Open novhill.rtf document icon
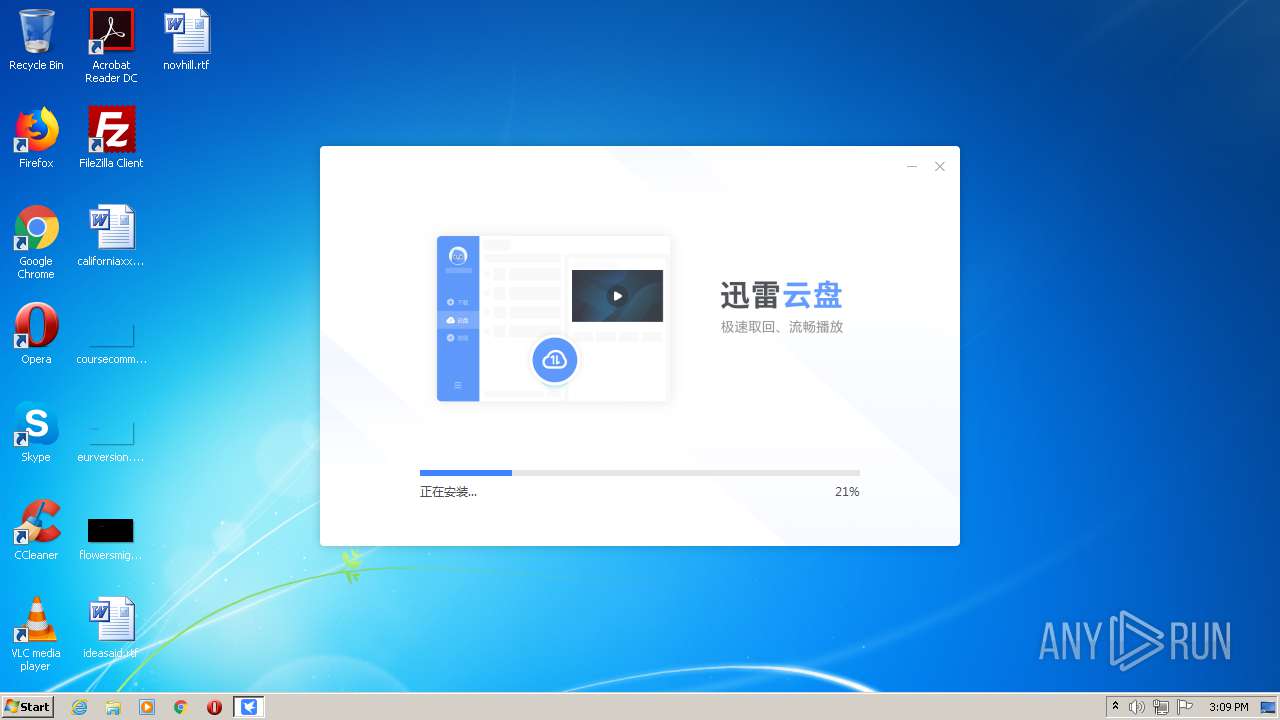Image resolution: width=1280 pixels, height=720 pixels. (x=186, y=40)
